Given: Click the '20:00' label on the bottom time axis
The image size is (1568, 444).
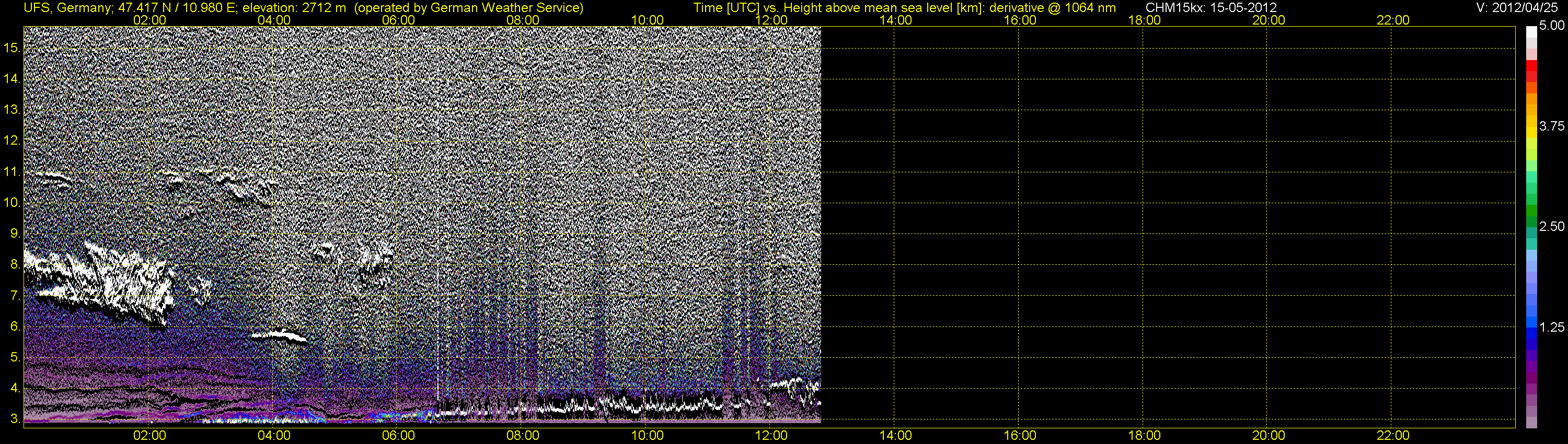Looking at the screenshot, I should point(1269,435).
